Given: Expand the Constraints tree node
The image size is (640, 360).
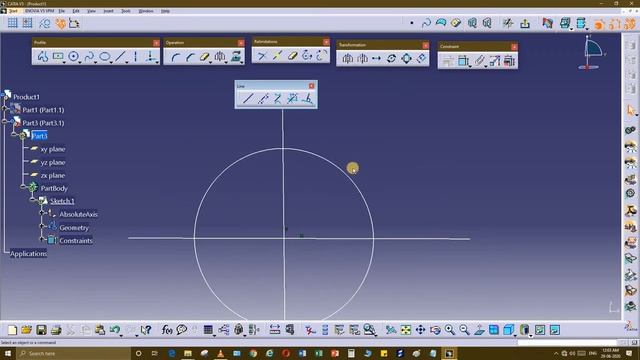Looking at the screenshot, I should click(42, 239).
